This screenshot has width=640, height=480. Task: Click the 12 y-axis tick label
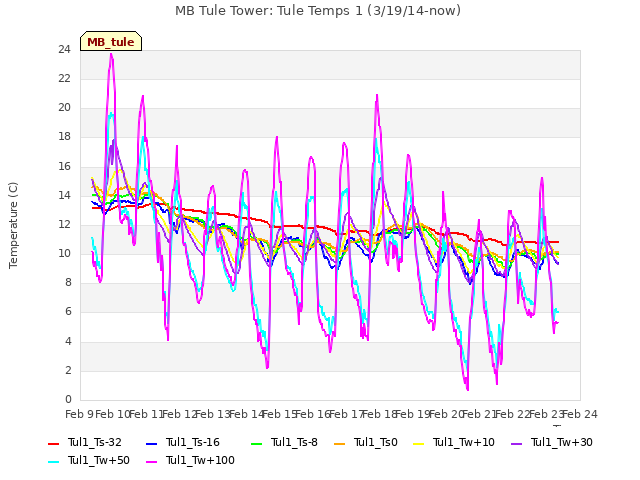point(64,224)
